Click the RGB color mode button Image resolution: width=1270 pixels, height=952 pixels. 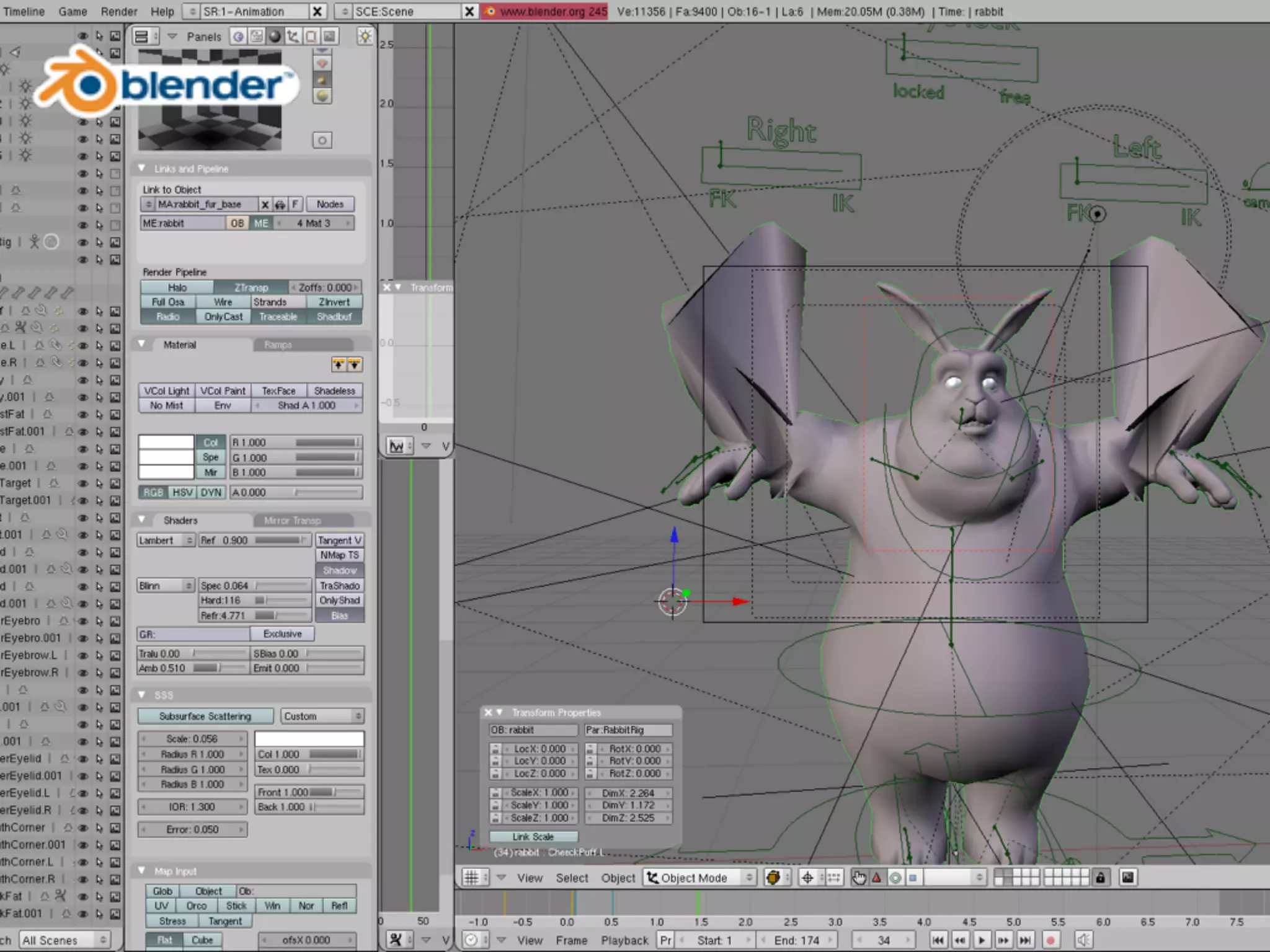click(153, 493)
